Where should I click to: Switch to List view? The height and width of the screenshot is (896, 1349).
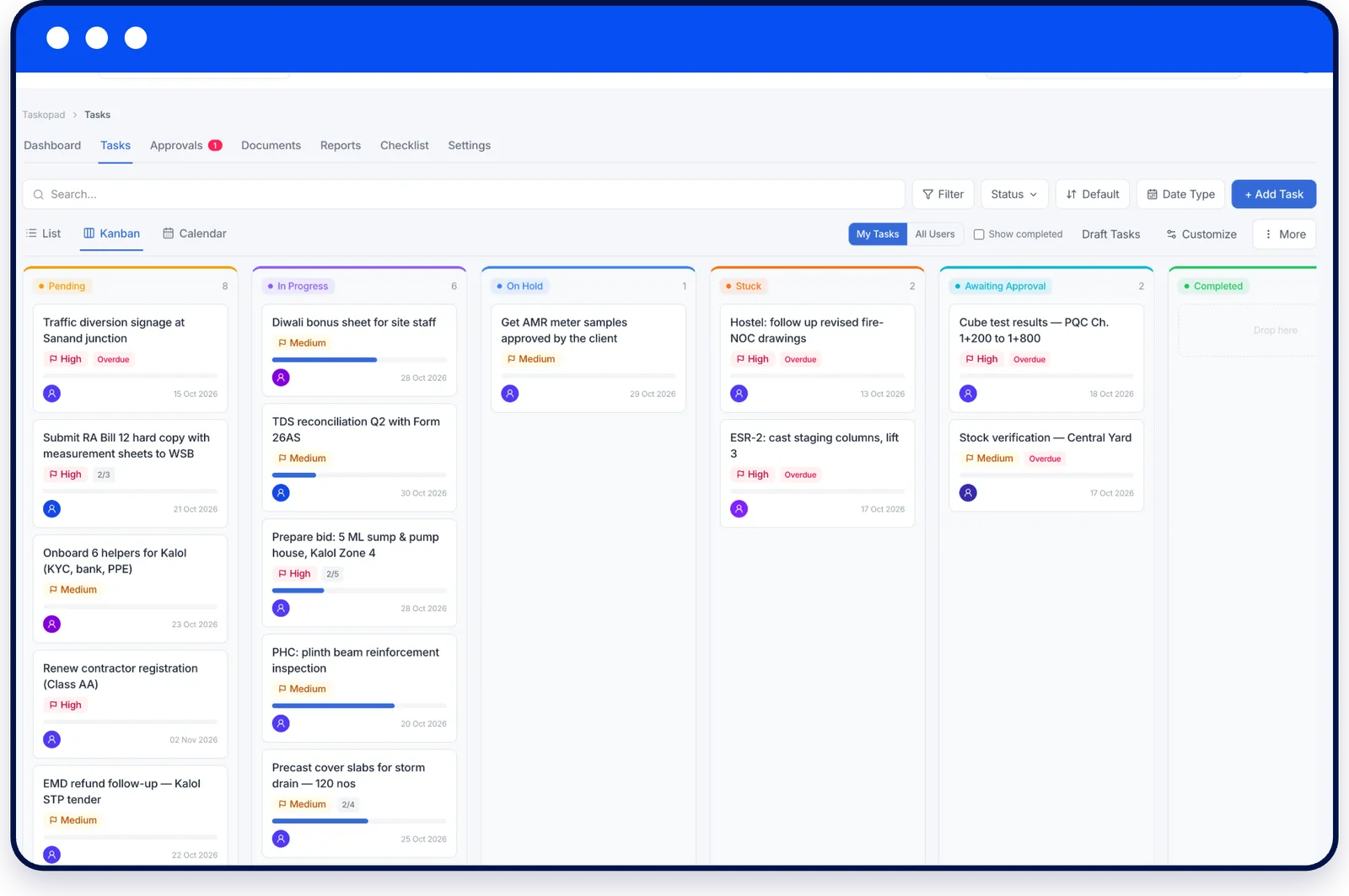click(43, 233)
